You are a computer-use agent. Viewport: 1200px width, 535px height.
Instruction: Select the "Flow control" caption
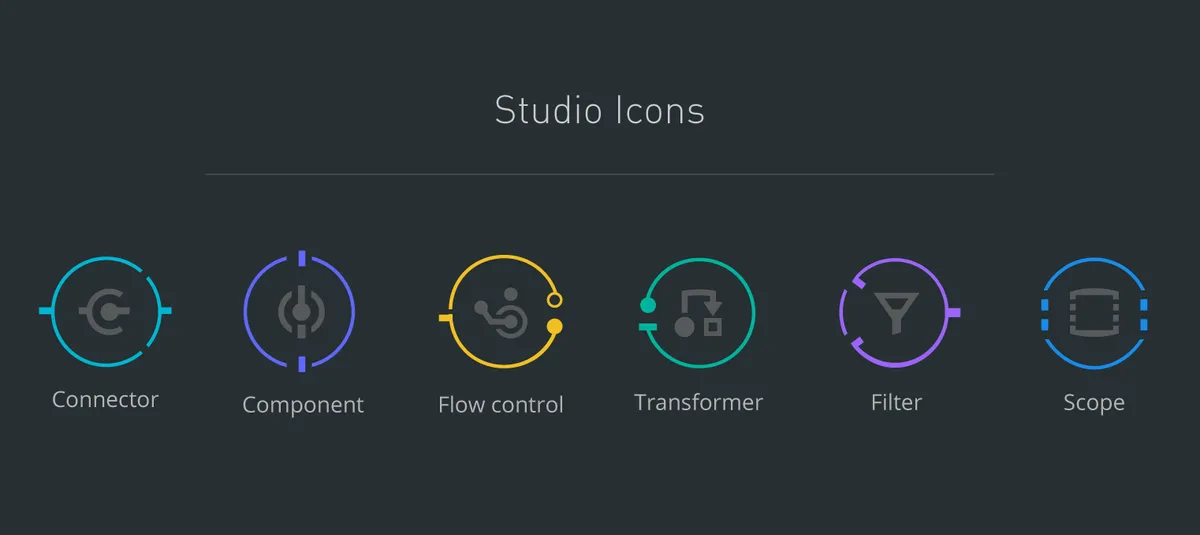(501, 405)
